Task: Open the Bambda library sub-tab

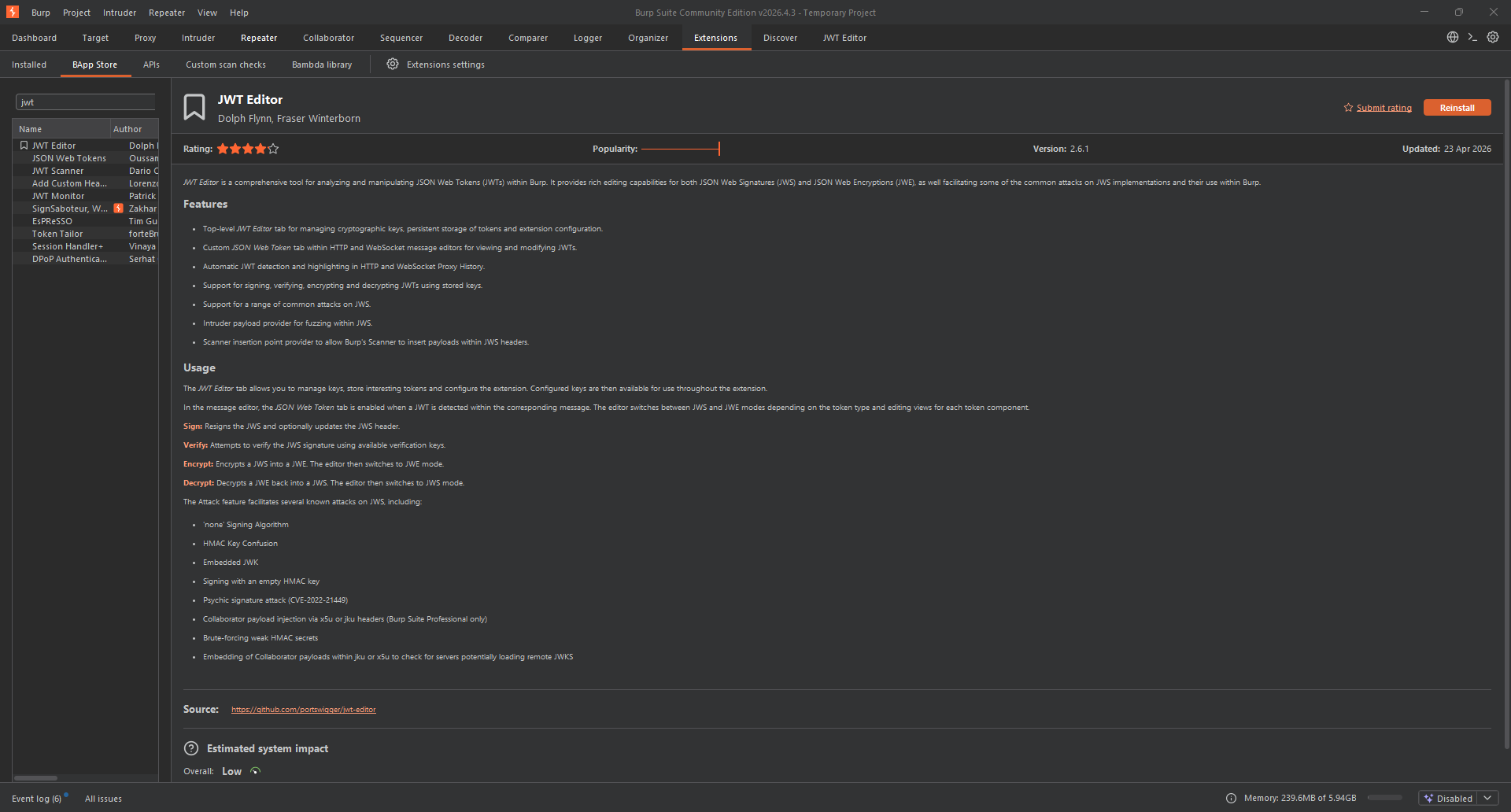Action: 322,65
